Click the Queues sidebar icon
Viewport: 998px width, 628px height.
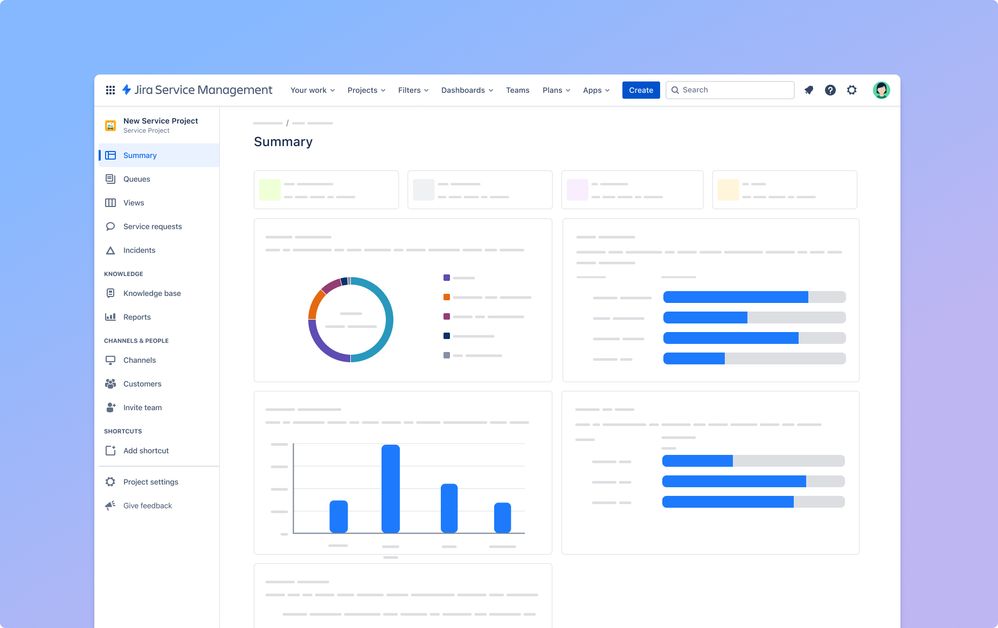coord(110,179)
